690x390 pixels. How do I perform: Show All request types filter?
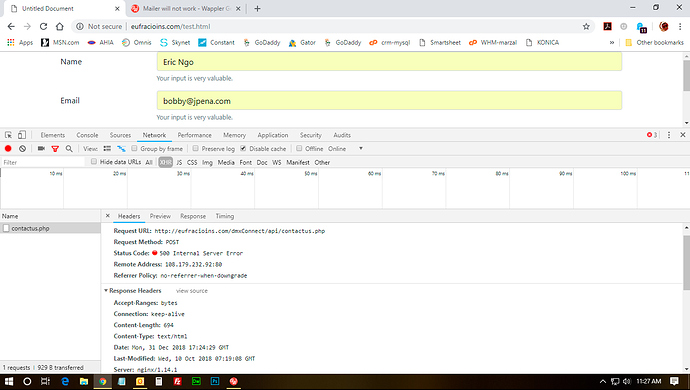pos(149,162)
